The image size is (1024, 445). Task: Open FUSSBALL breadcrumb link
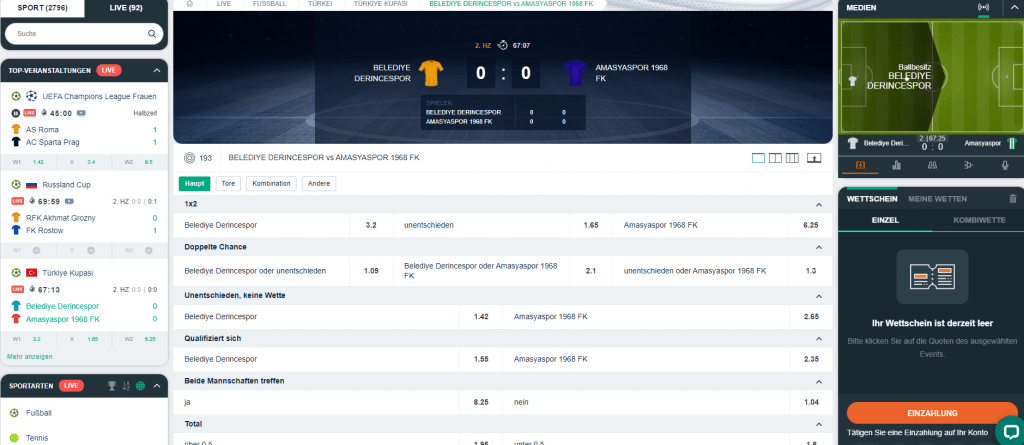(x=269, y=3)
